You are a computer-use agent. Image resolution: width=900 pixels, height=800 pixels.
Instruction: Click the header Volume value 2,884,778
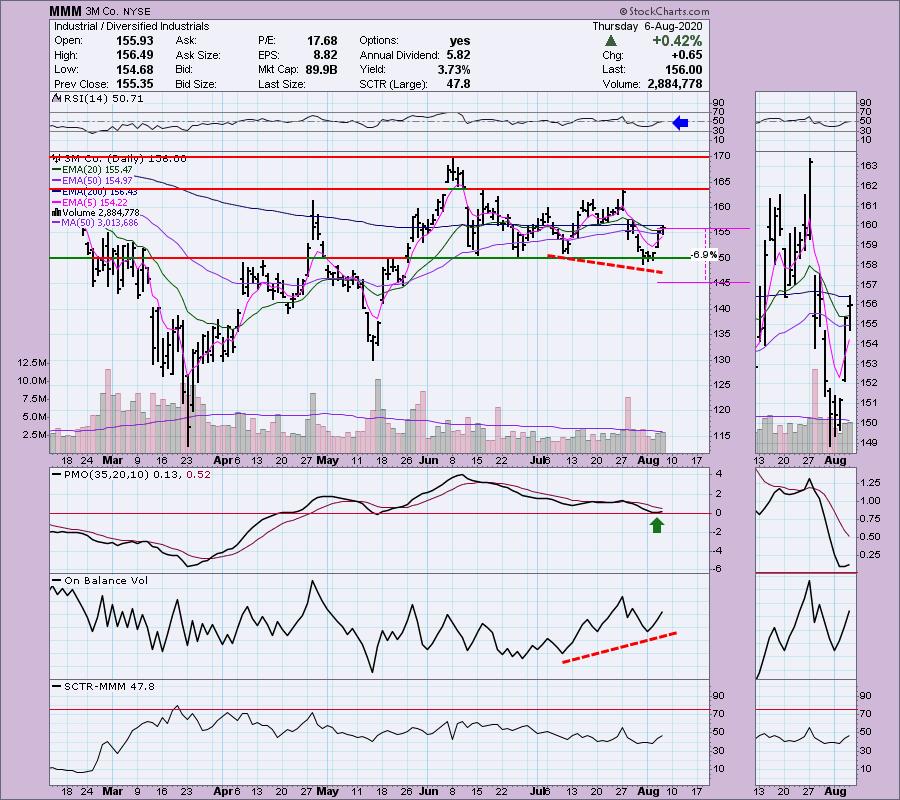675,84
